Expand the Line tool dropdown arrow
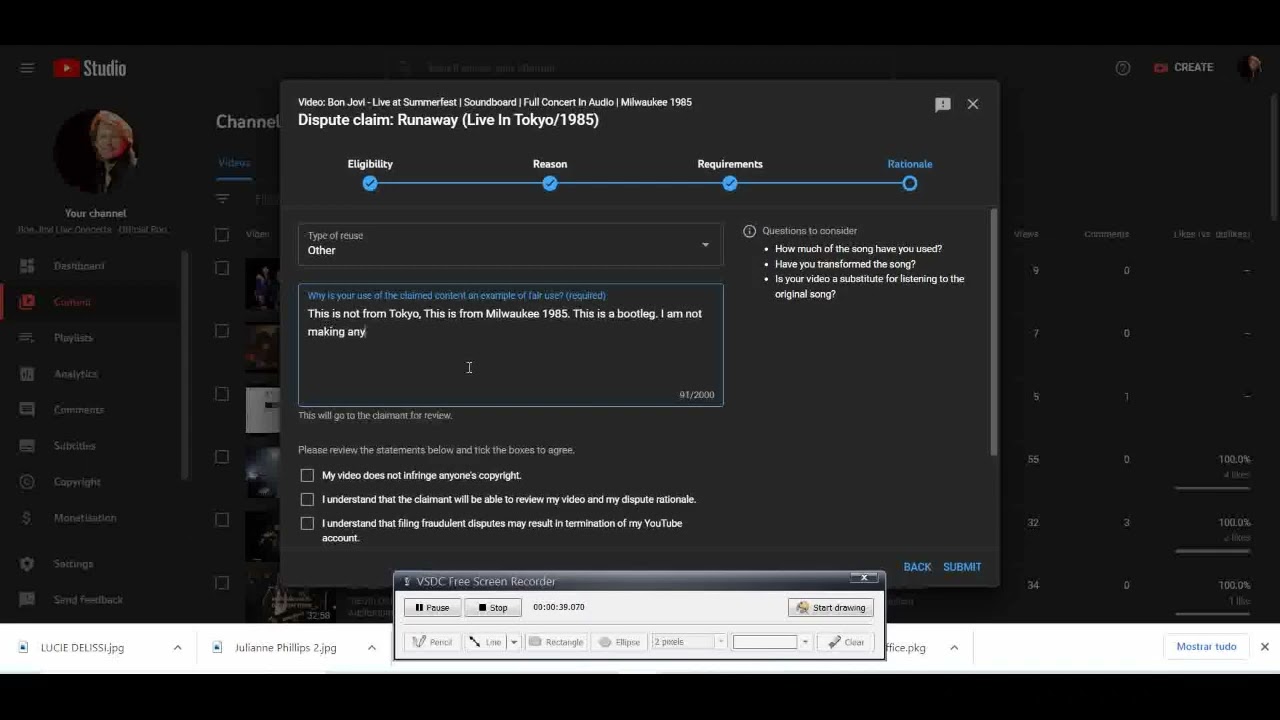 point(514,642)
